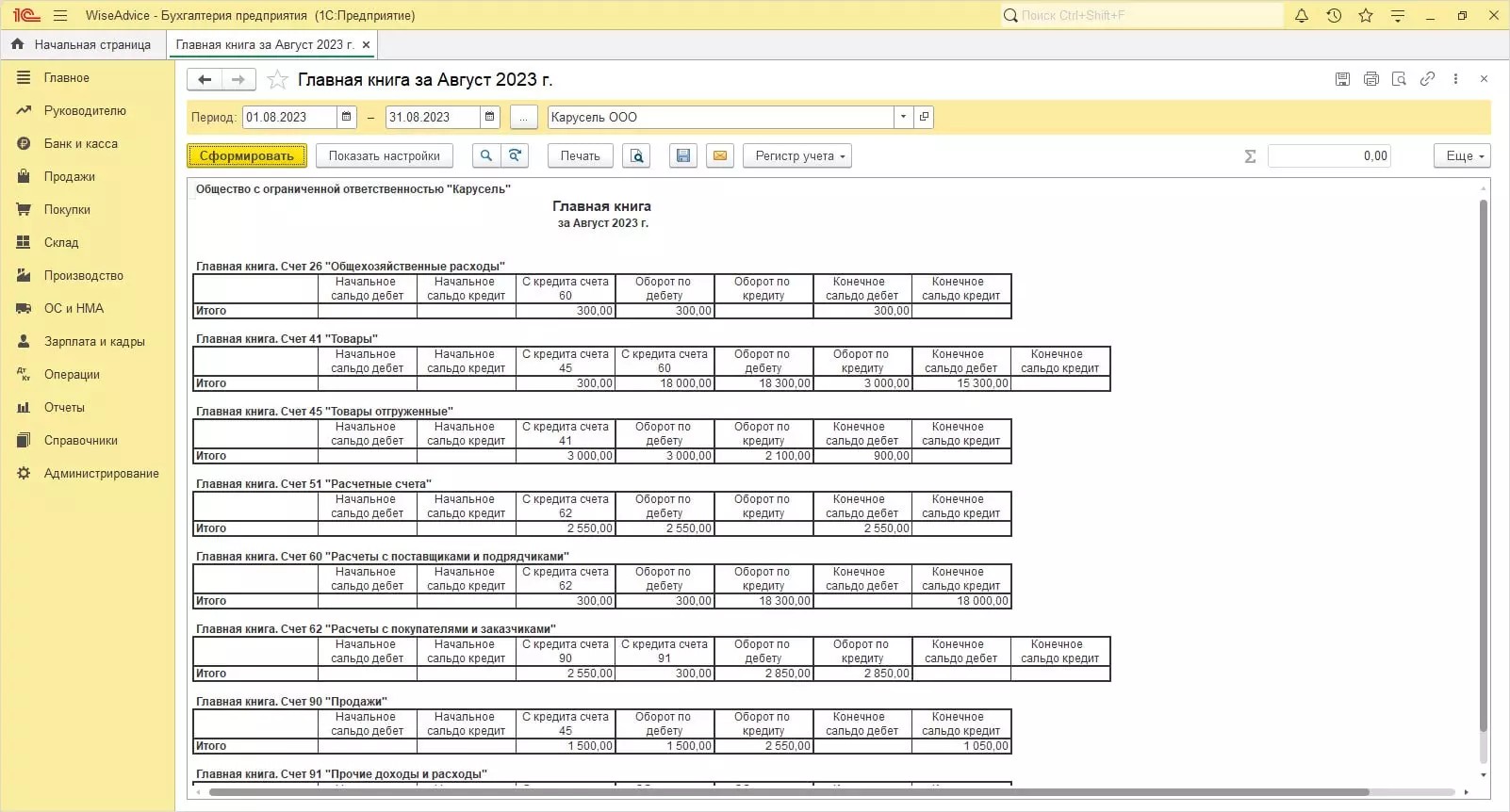The image size is (1510, 812).
Task: Expand the Еще menu
Action: (x=1462, y=156)
